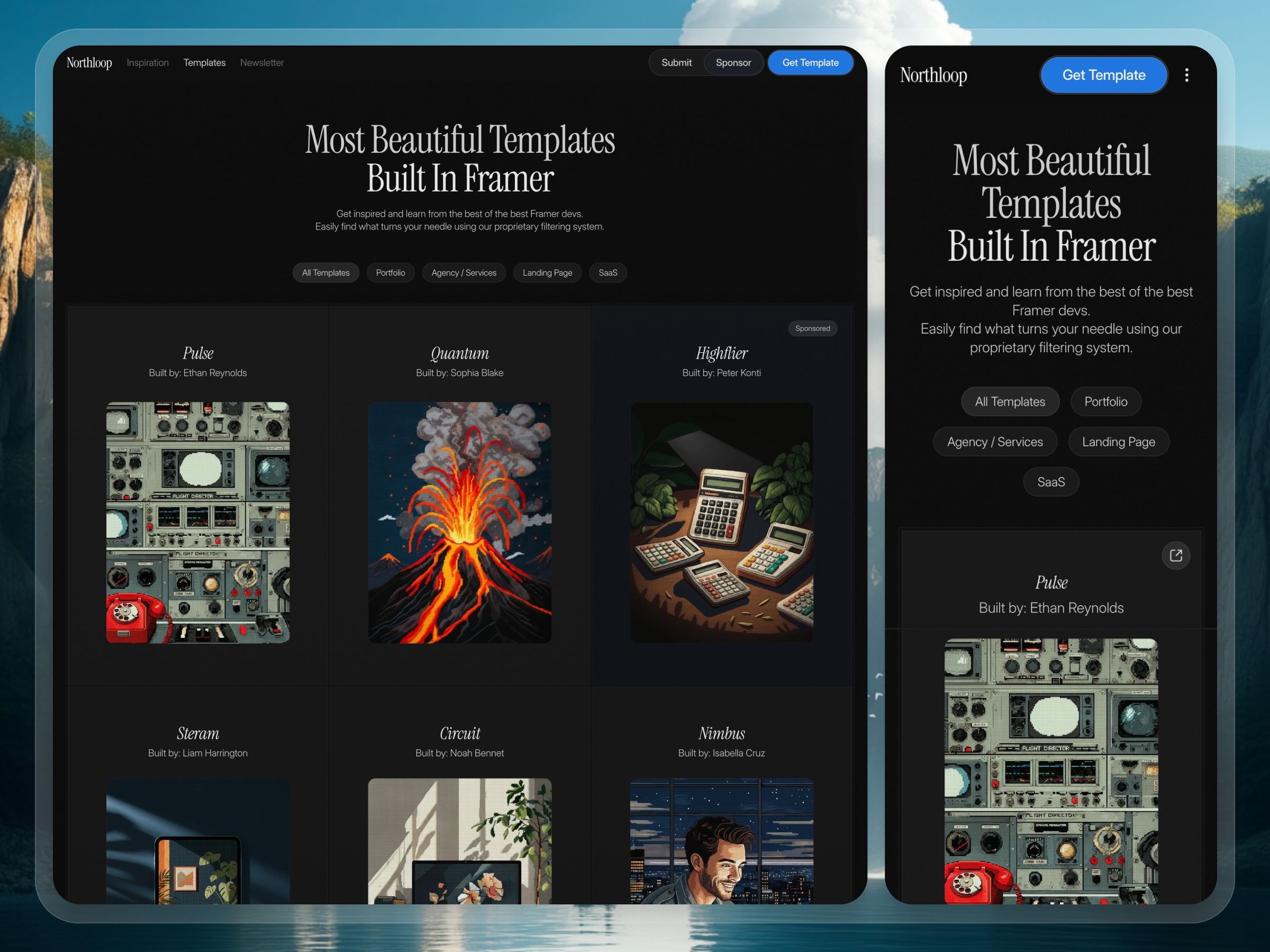Click the Get Template button in desktop nav
The height and width of the screenshot is (952, 1270).
pos(810,63)
